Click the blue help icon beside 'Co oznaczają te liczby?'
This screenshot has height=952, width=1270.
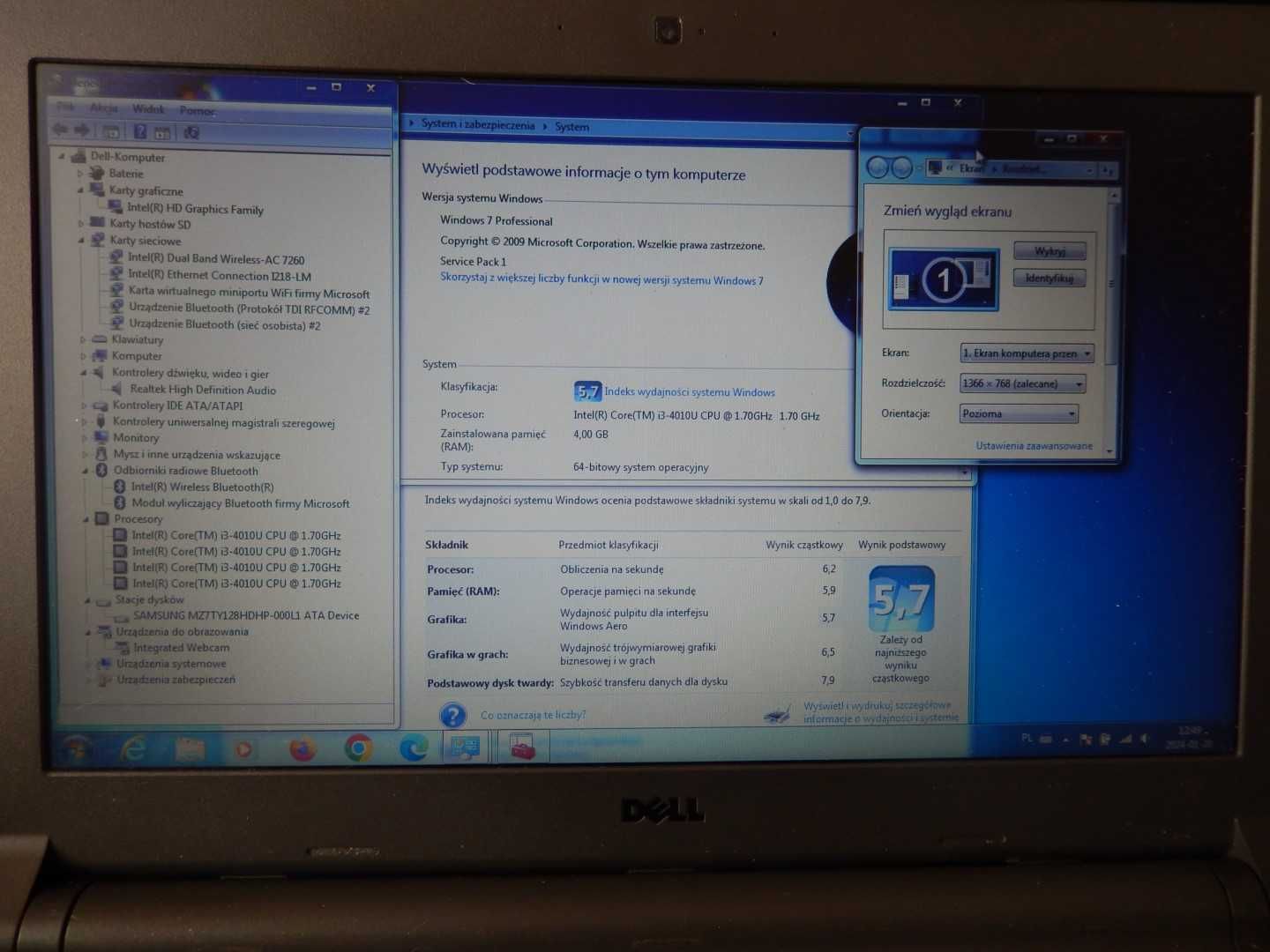point(453,715)
